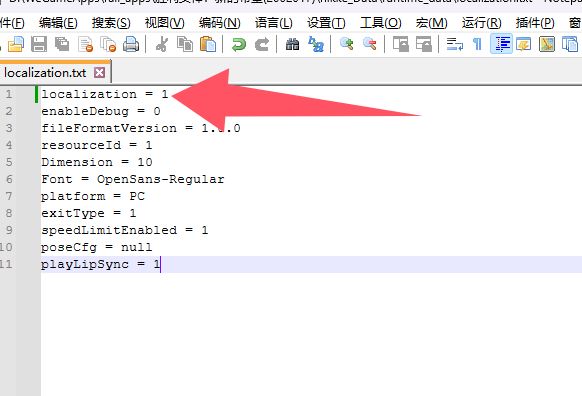Click the "Font = OpenSans-Regular" line
This screenshot has width=582, height=396.
(133, 179)
